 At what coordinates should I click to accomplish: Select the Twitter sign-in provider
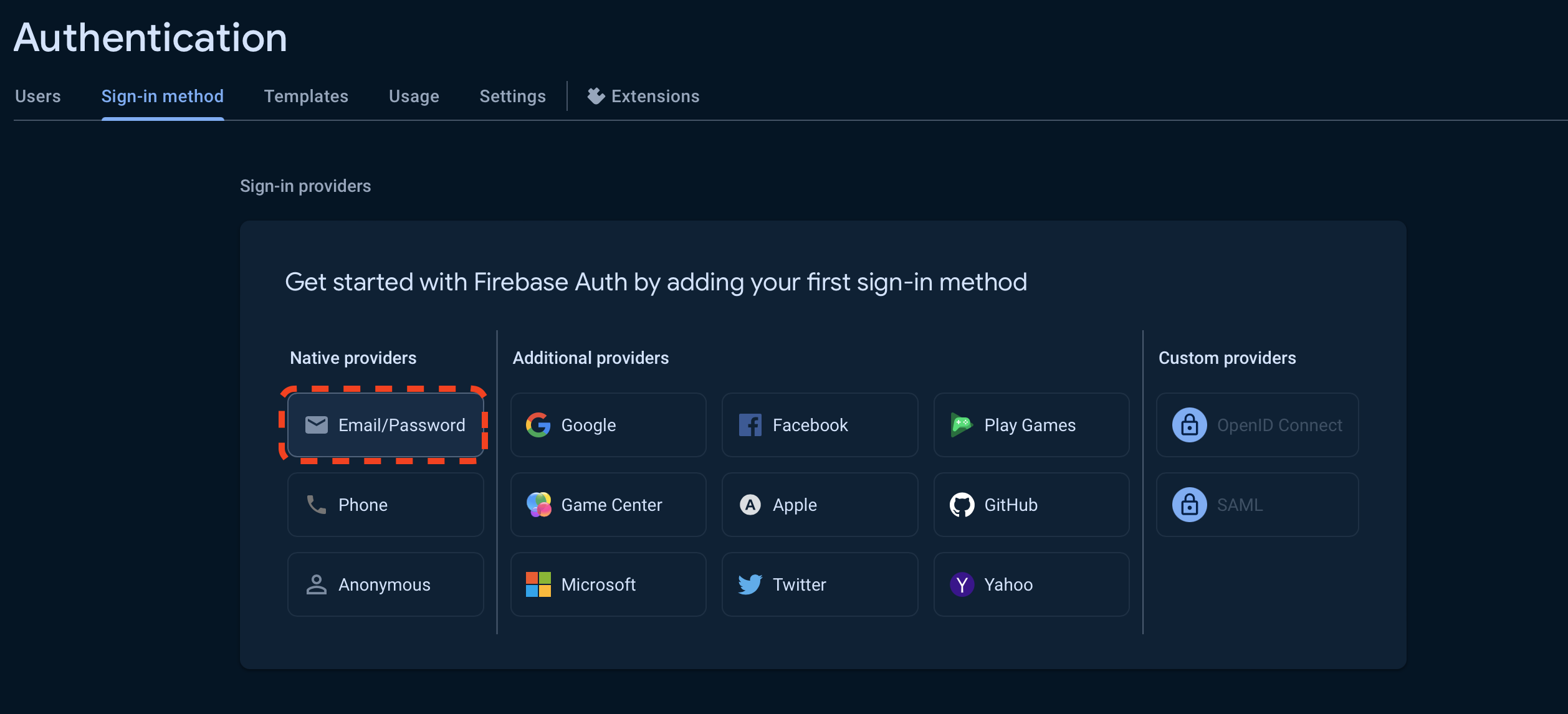[820, 584]
